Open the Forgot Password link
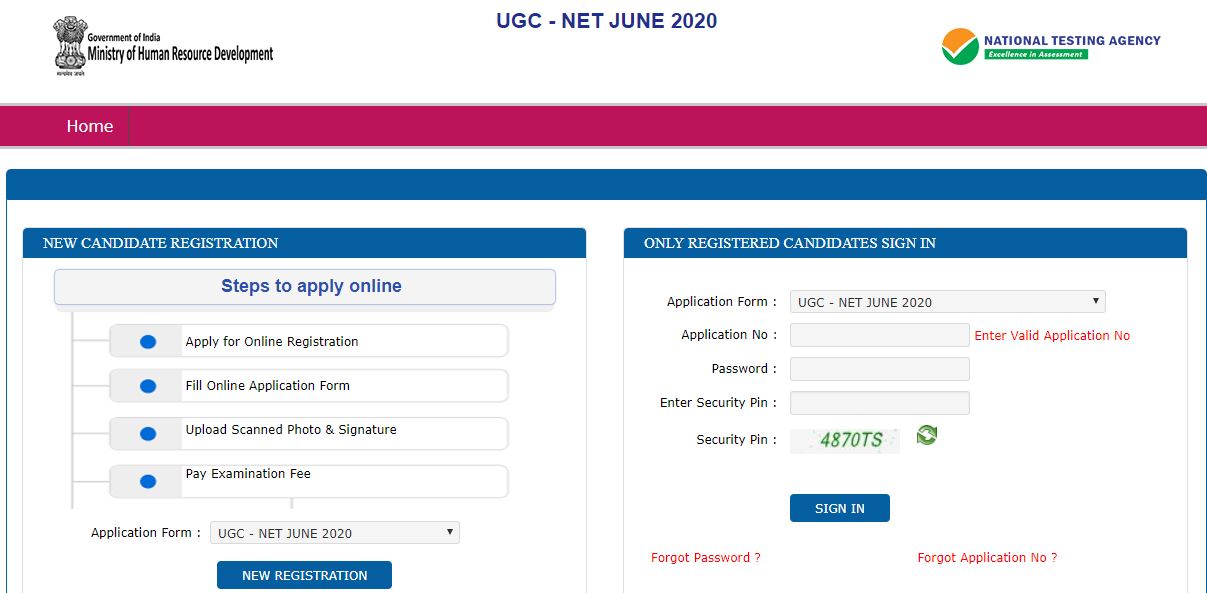This screenshot has height=593, width=1207. coord(705,557)
